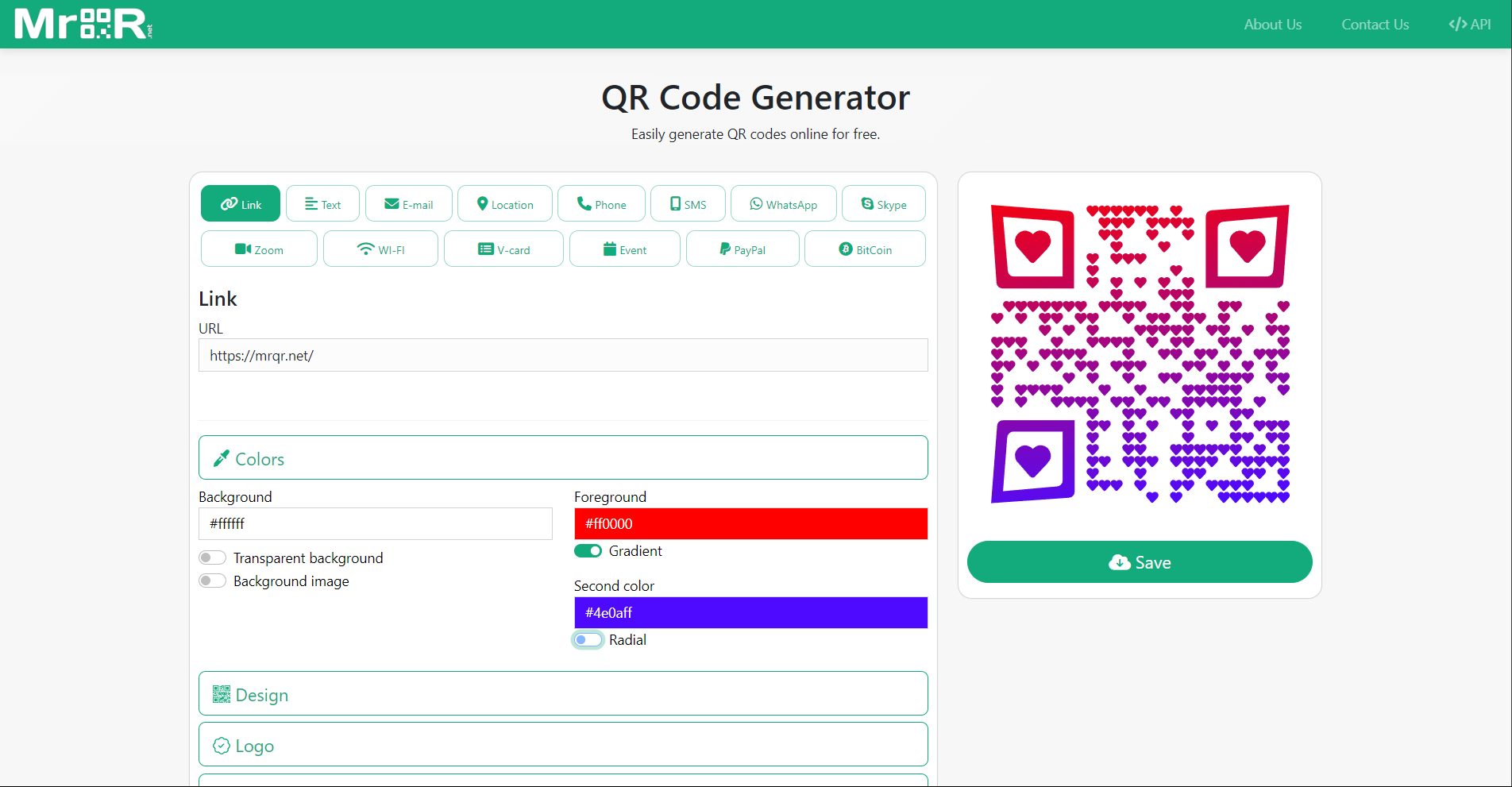Select the SMS tab
1512x787 pixels.
click(x=688, y=203)
